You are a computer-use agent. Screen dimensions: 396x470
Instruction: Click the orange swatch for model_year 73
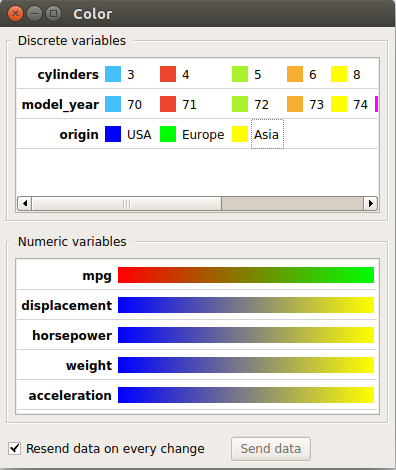[295, 104]
